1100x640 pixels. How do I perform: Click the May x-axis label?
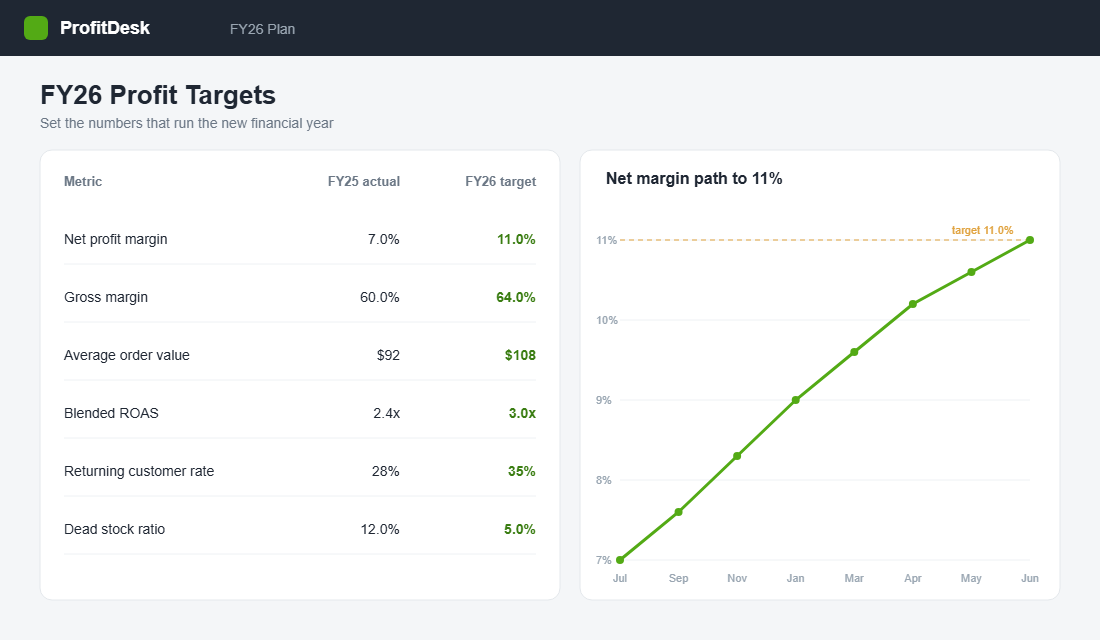972,578
